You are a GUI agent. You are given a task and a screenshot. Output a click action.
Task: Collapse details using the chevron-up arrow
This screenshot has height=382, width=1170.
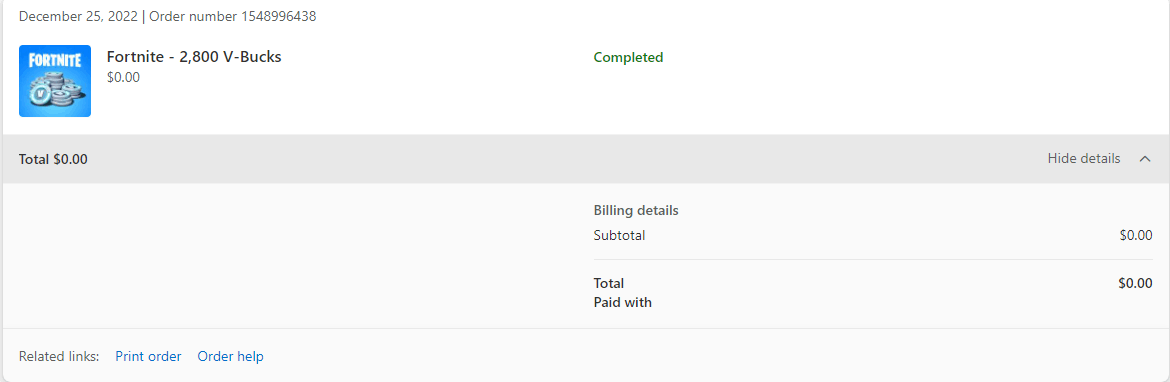(1145, 159)
